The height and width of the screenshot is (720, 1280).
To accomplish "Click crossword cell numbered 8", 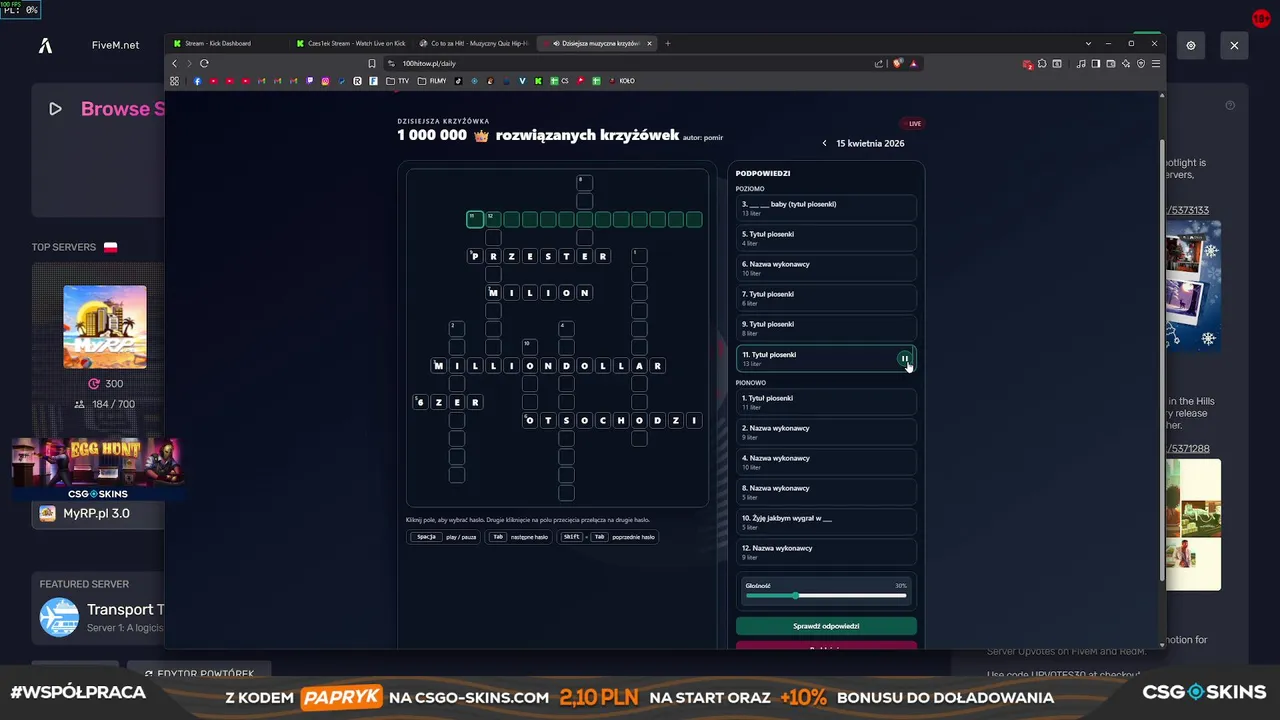I will (584, 183).
